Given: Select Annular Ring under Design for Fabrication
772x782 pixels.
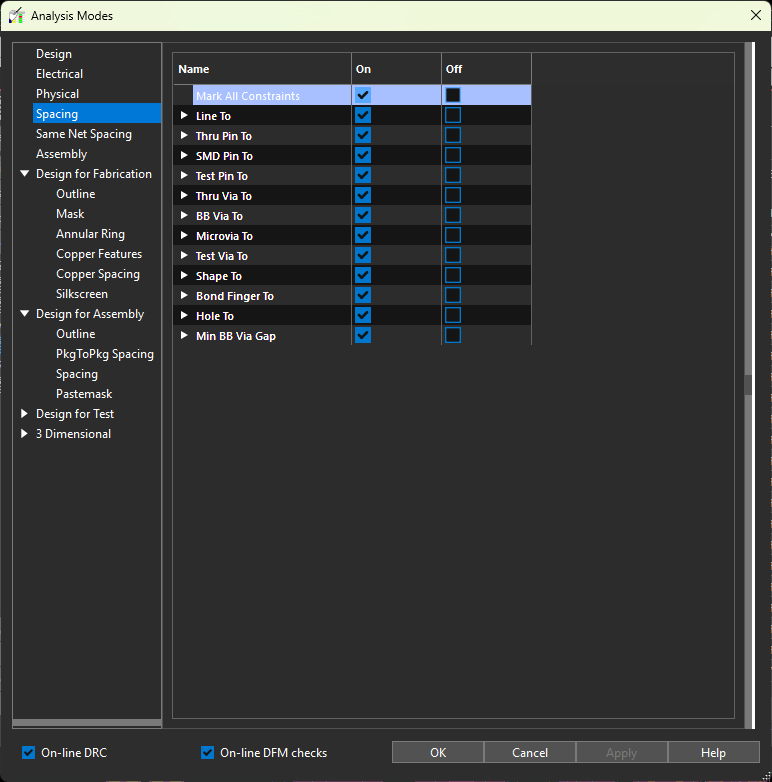Looking at the screenshot, I should [90, 234].
